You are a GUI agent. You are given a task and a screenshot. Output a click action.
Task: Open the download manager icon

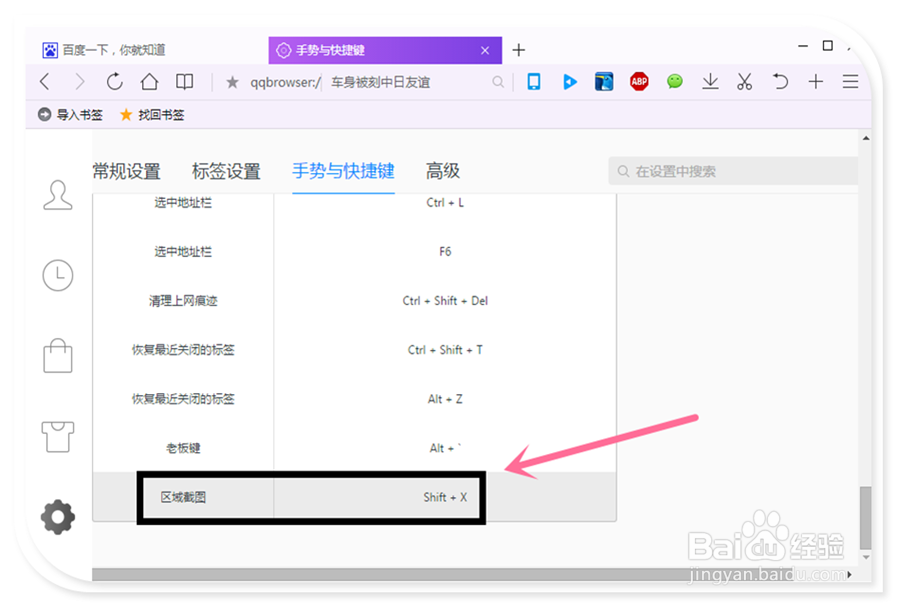coord(710,82)
